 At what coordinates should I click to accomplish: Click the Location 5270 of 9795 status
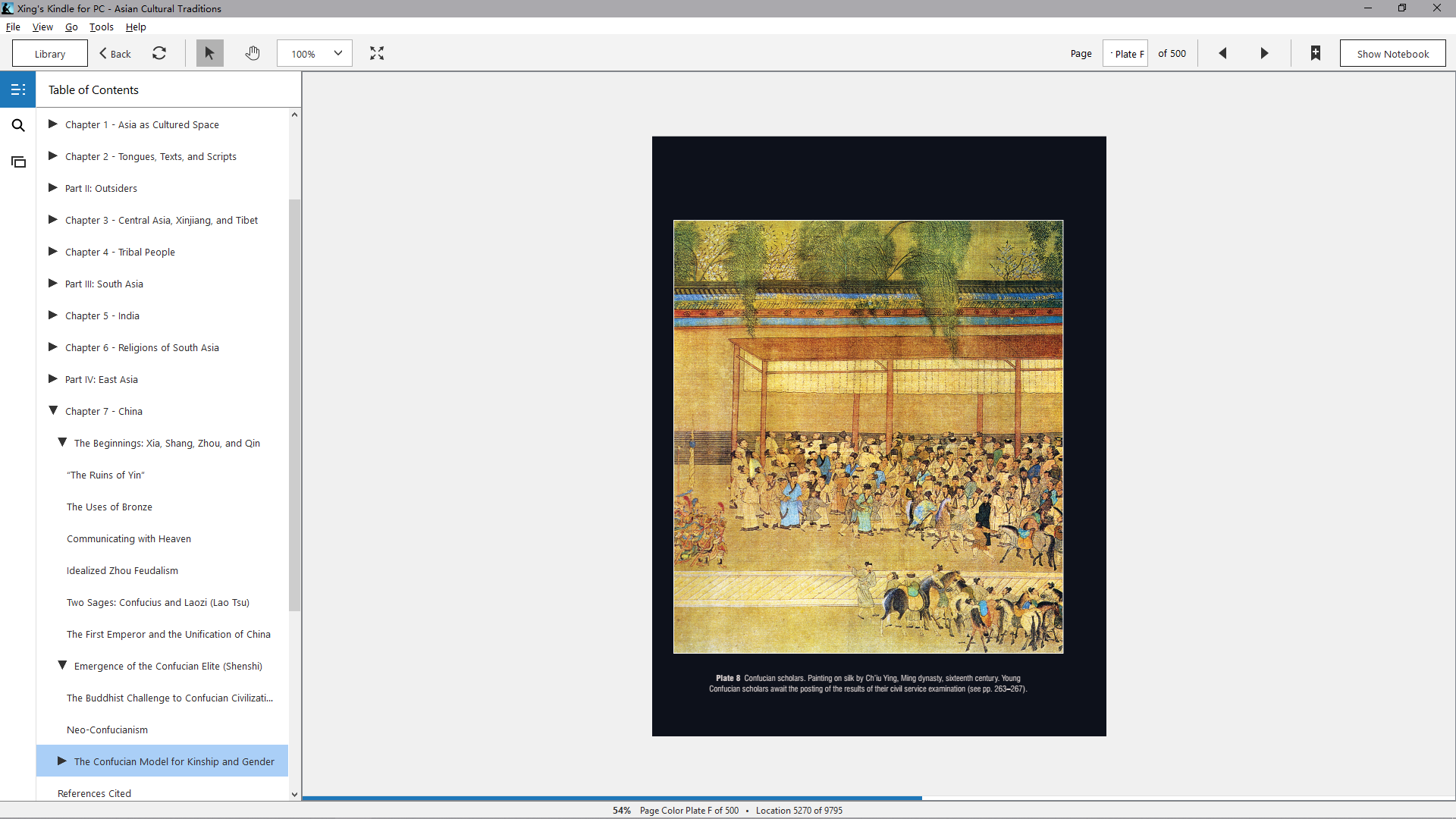(x=799, y=810)
